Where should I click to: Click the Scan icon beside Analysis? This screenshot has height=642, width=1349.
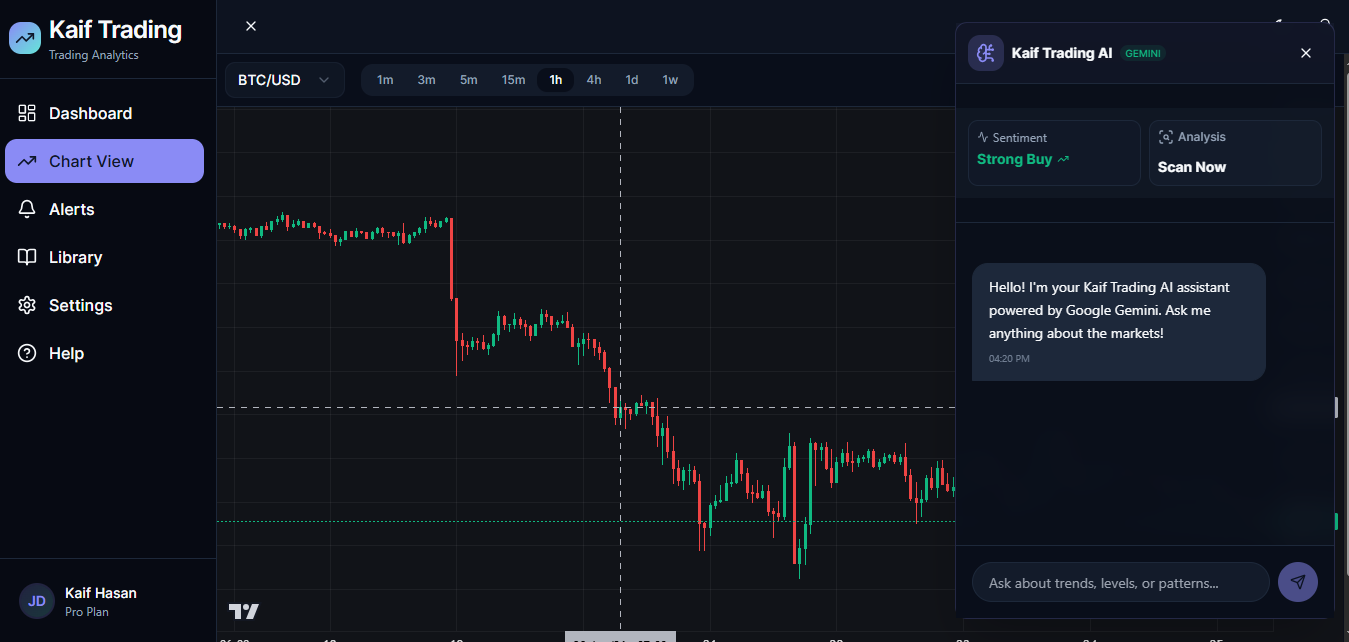pyautogui.click(x=1166, y=137)
